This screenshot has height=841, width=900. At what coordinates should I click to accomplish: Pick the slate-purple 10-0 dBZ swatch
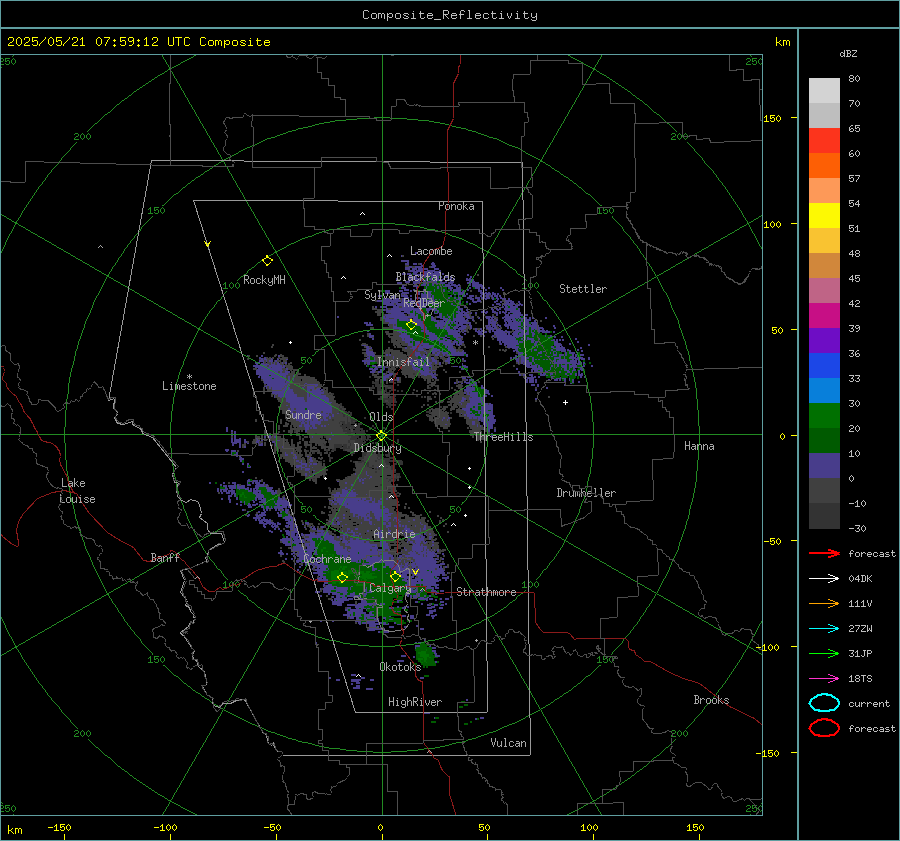click(x=824, y=466)
